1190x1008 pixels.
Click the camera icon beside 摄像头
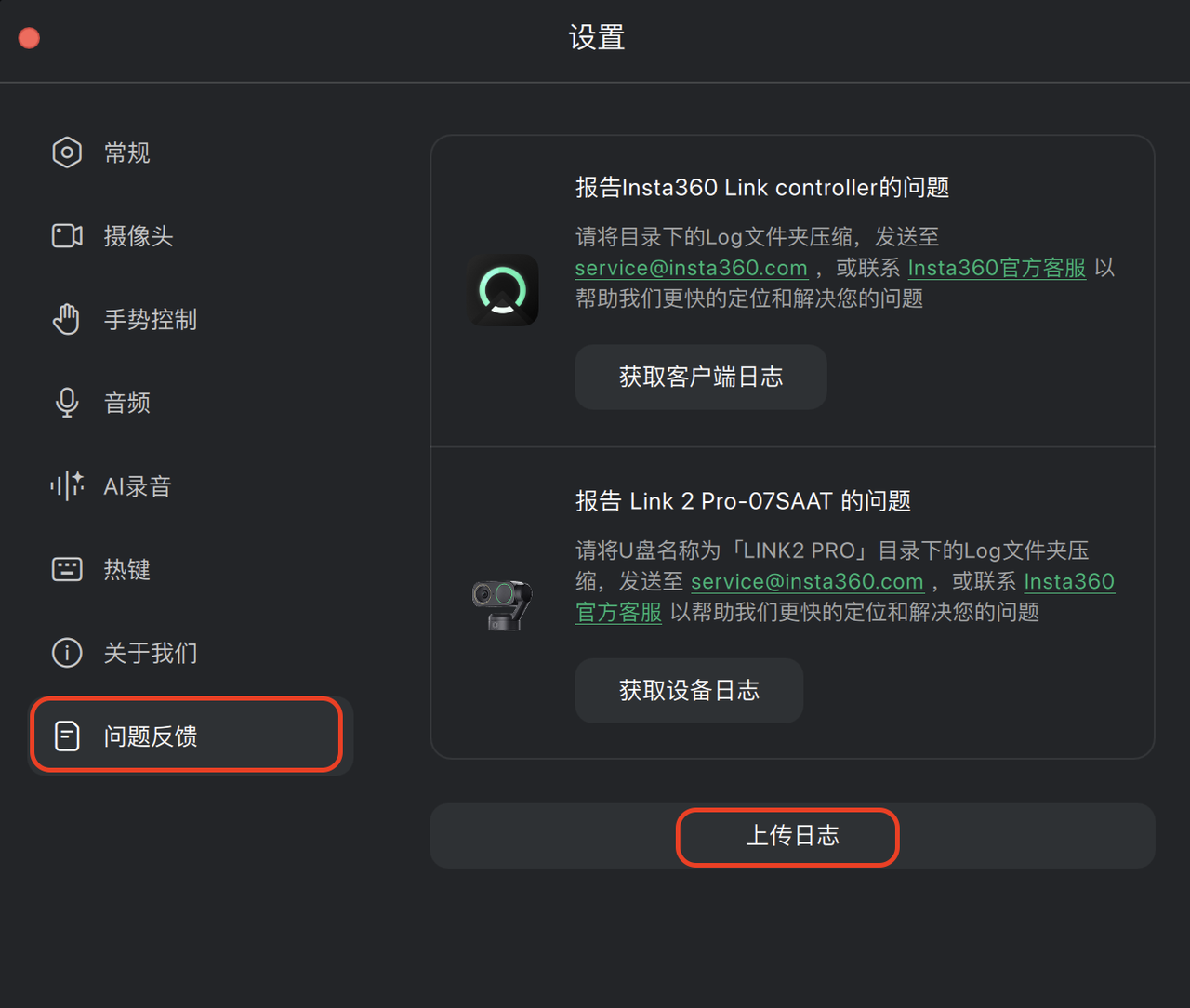pos(67,236)
